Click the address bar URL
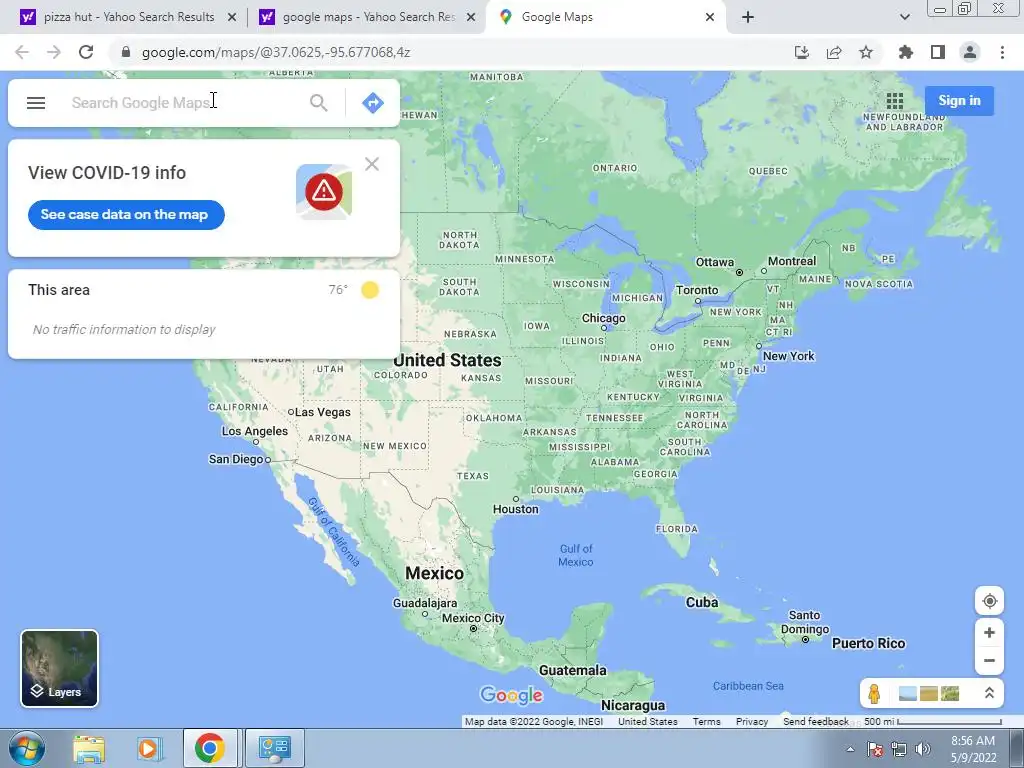The width and height of the screenshot is (1024, 768). (276, 52)
